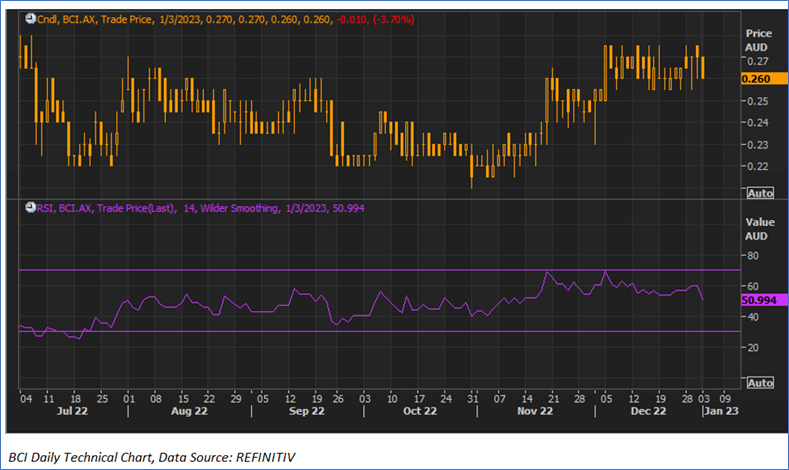Click the 40 RSI axis label
This screenshot has height=470, width=789.
[753, 317]
